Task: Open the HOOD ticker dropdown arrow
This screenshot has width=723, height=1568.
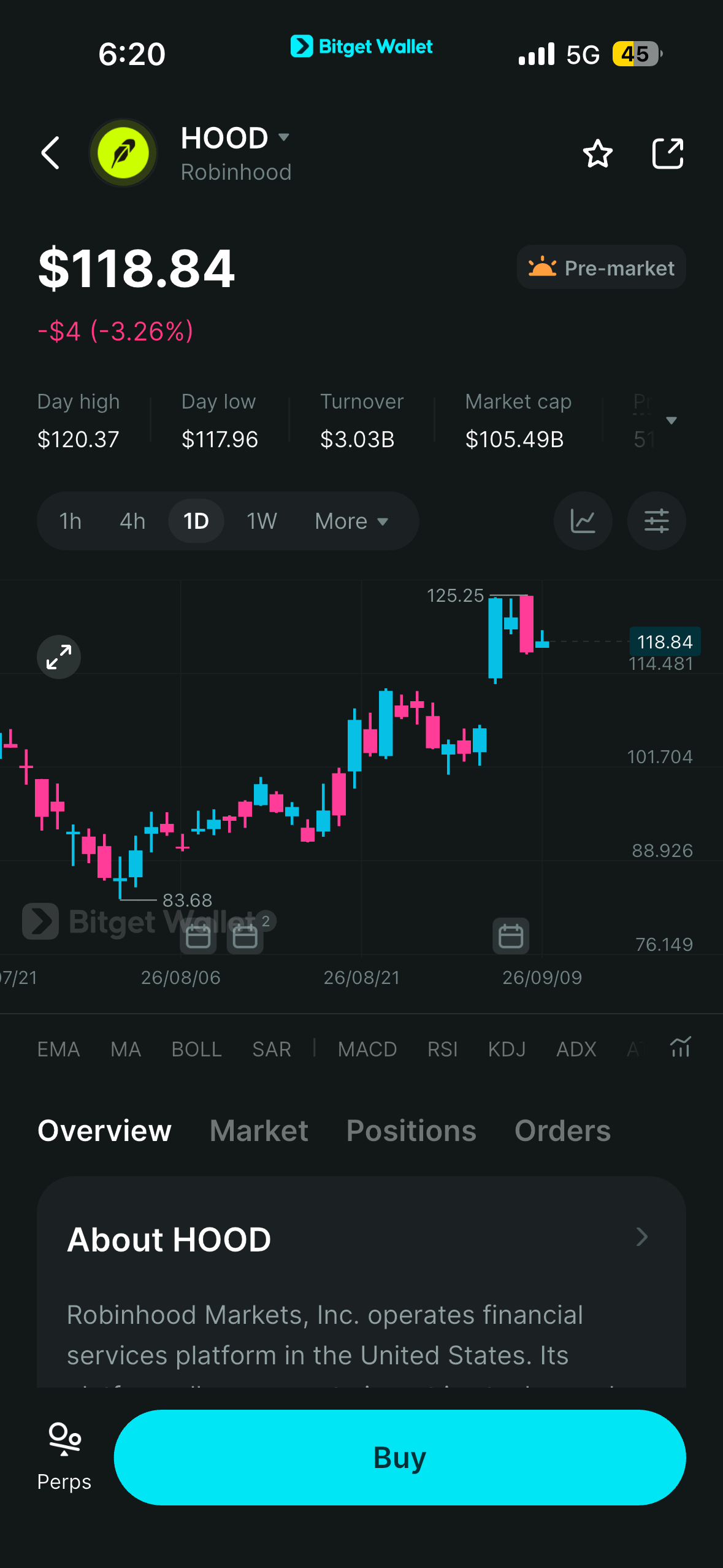Action: point(283,137)
